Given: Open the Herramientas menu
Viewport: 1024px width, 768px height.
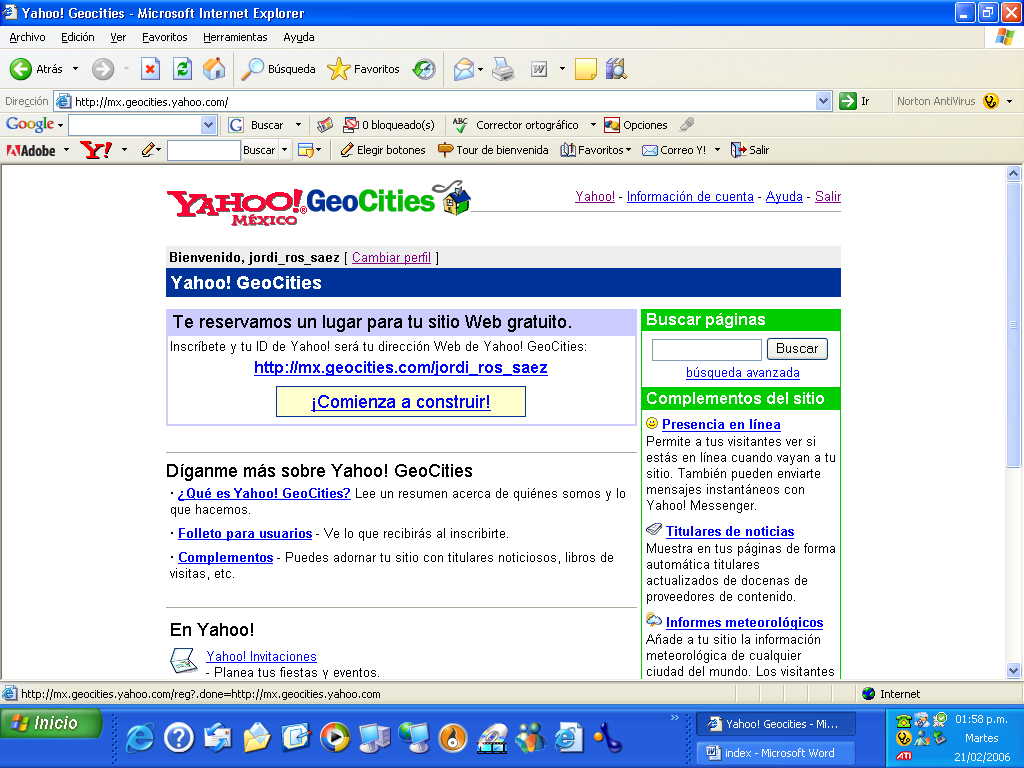Looking at the screenshot, I should pyautogui.click(x=235, y=37).
